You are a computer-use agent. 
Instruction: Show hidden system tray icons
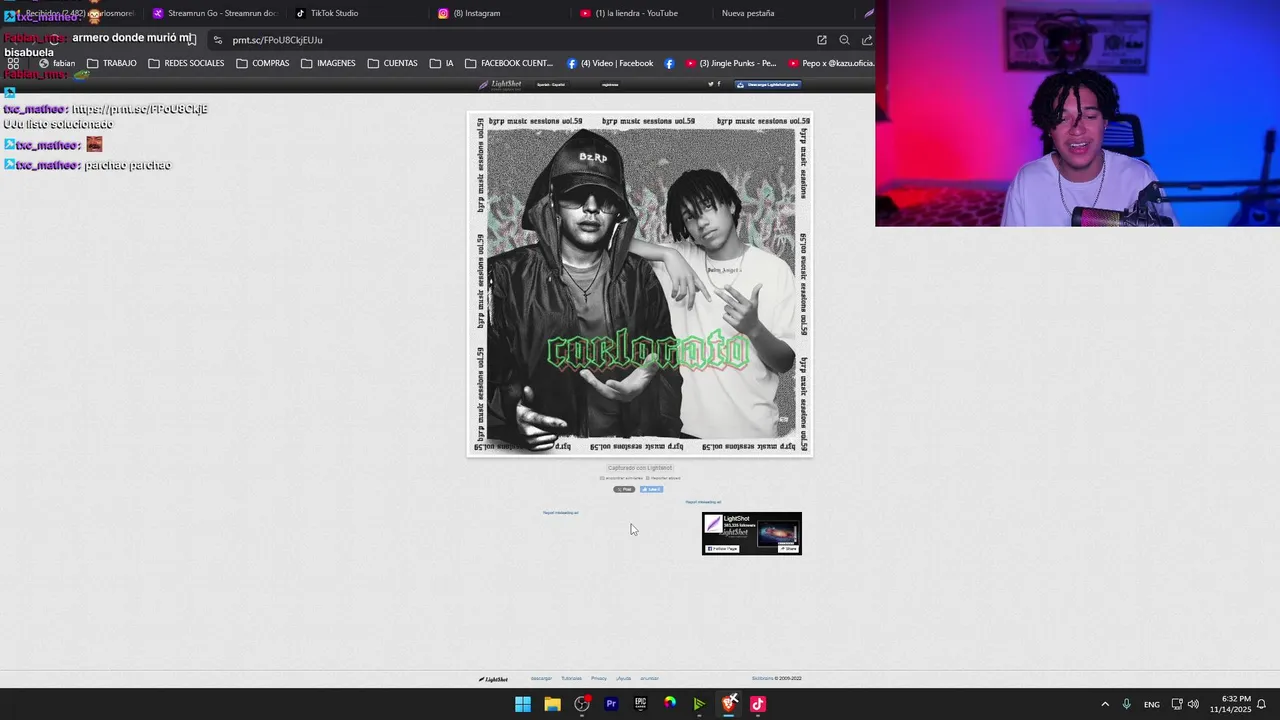[1105, 704]
